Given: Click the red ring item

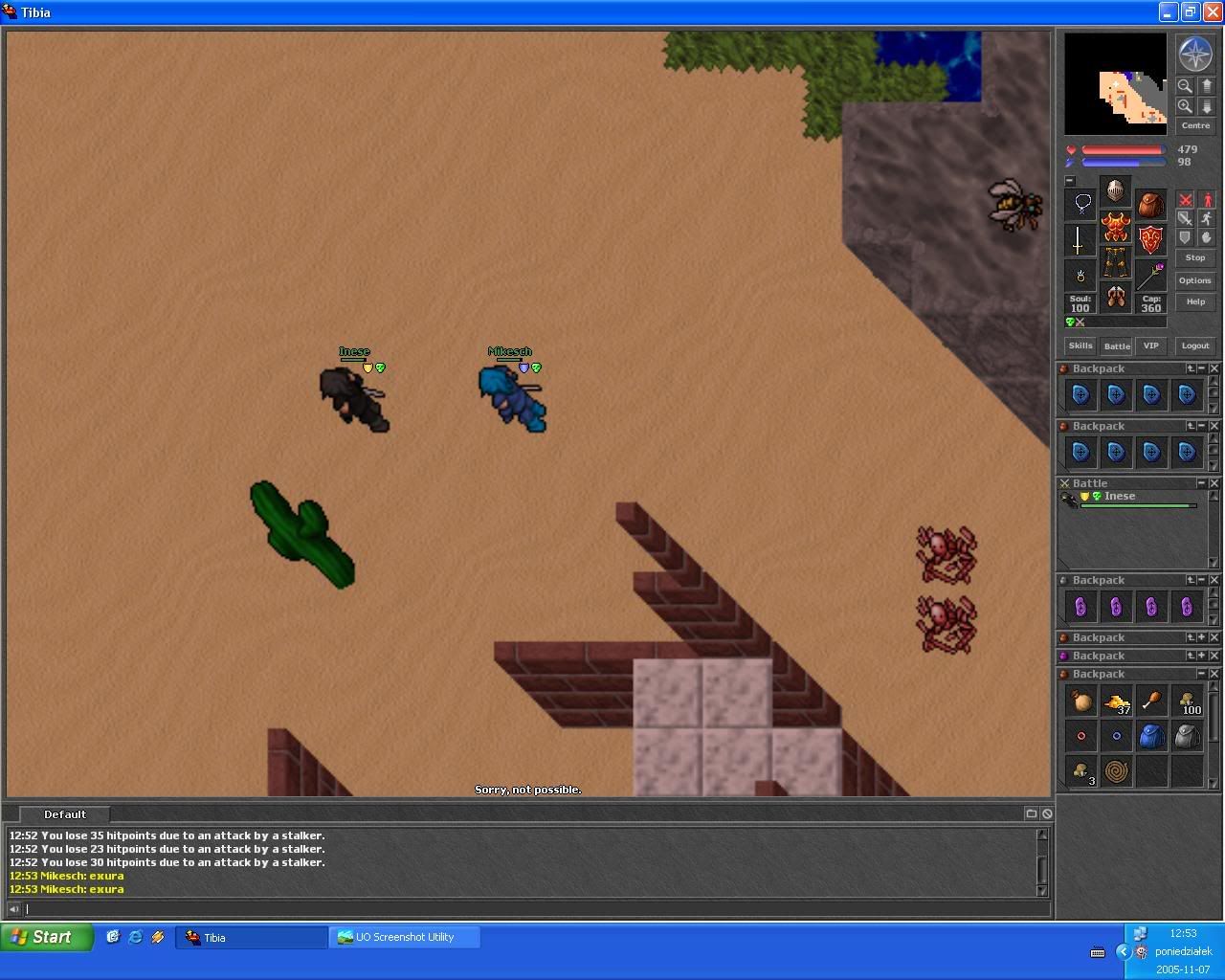Looking at the screenshot, I should click(1081, 736).
